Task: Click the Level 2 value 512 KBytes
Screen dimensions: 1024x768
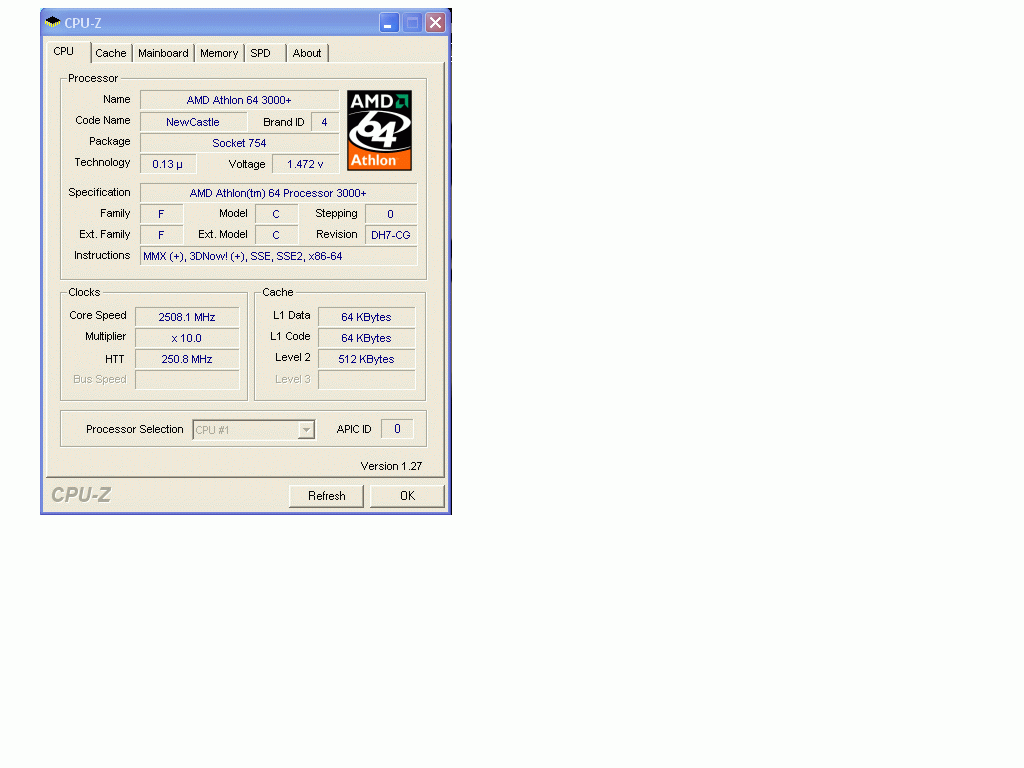Action: pos(366,359)
